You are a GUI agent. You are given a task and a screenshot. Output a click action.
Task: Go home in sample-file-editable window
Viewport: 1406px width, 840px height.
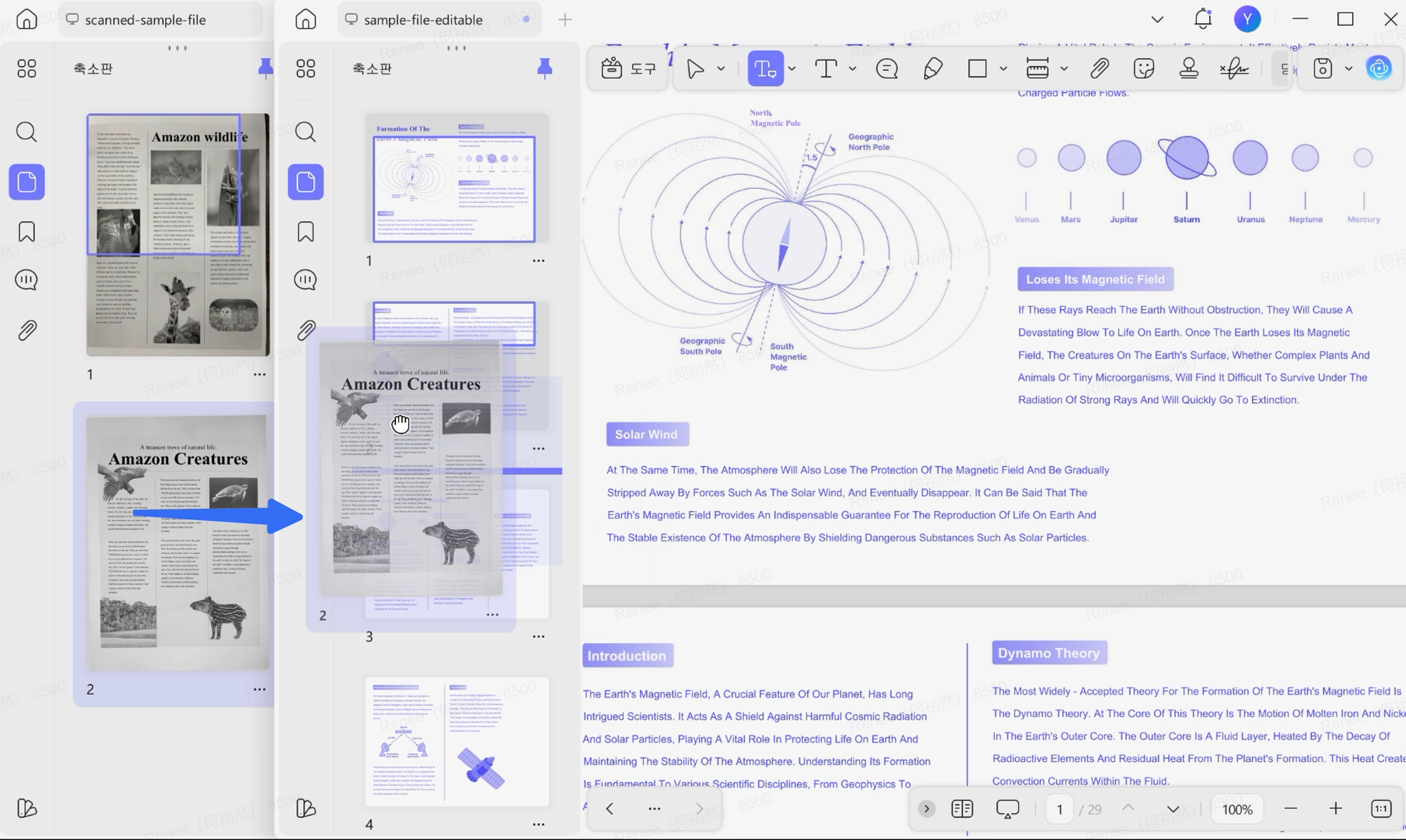(x=305, y=19)
